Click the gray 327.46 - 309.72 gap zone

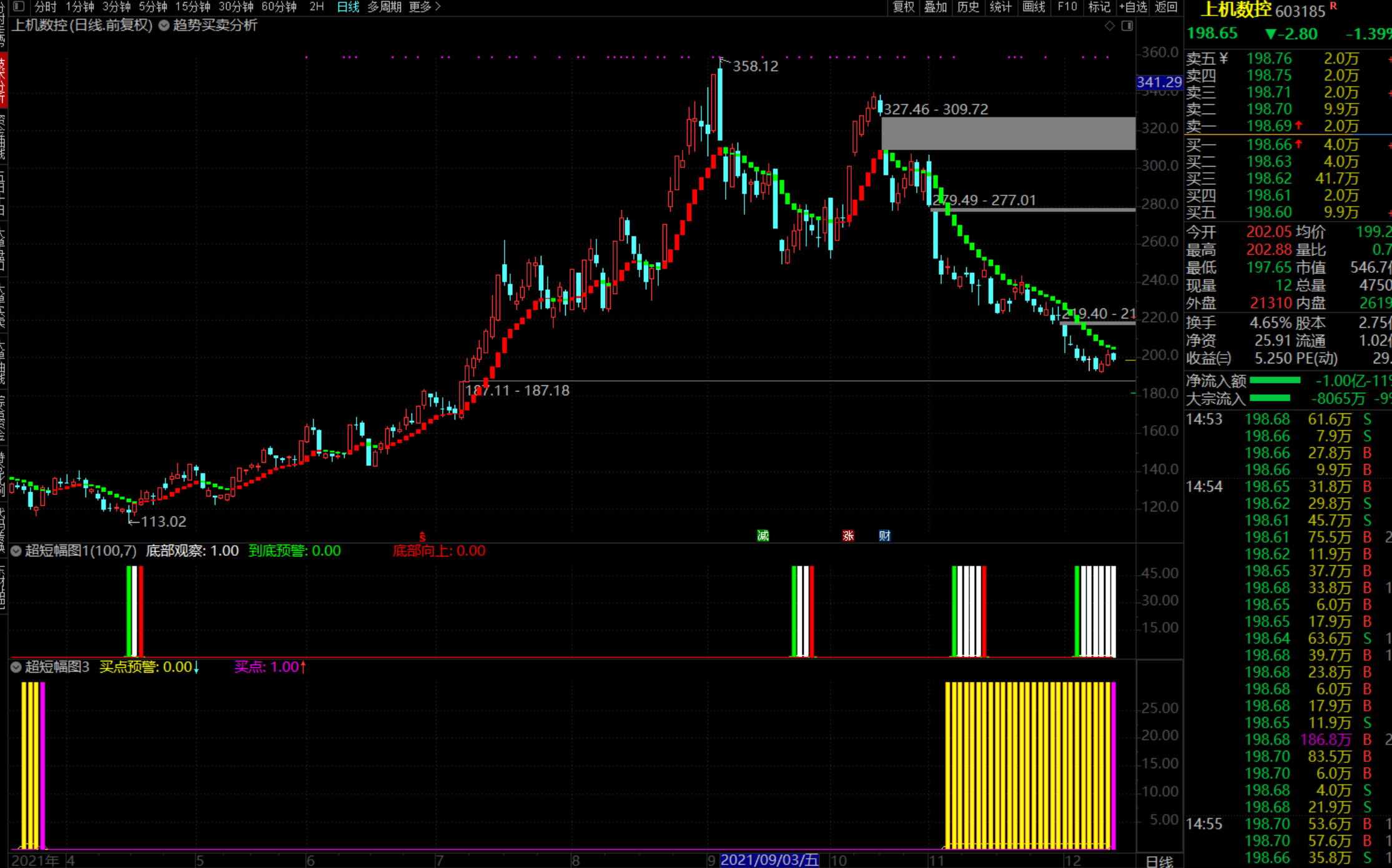point(1007,133)
